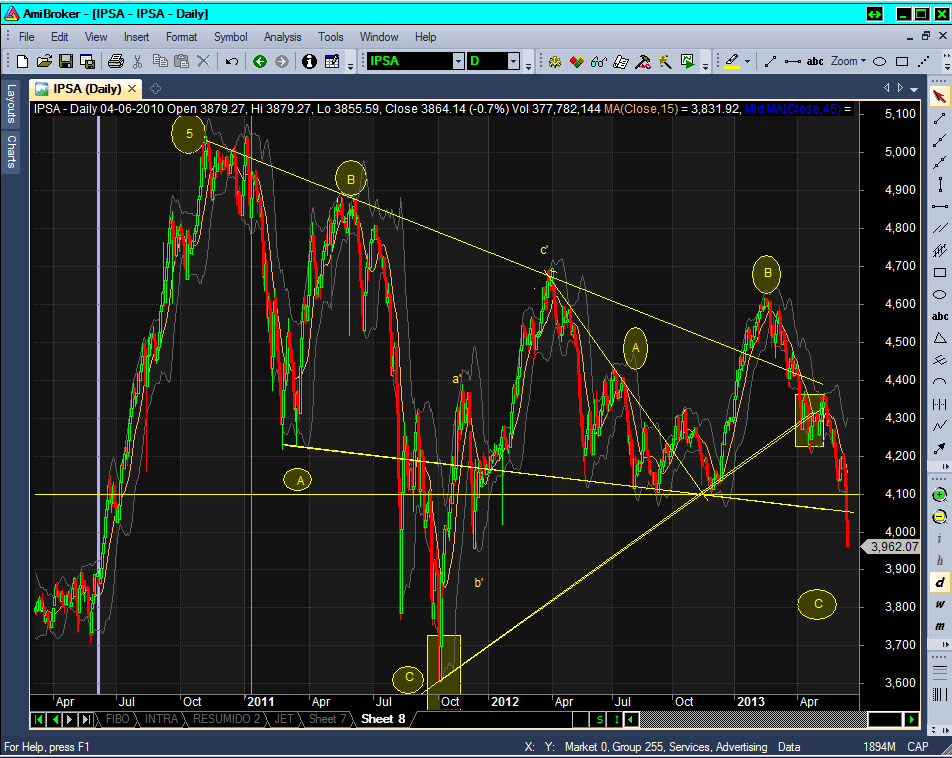
Task: Launch Optimize wizard wand icon
Action: click(x=665, y=61)
